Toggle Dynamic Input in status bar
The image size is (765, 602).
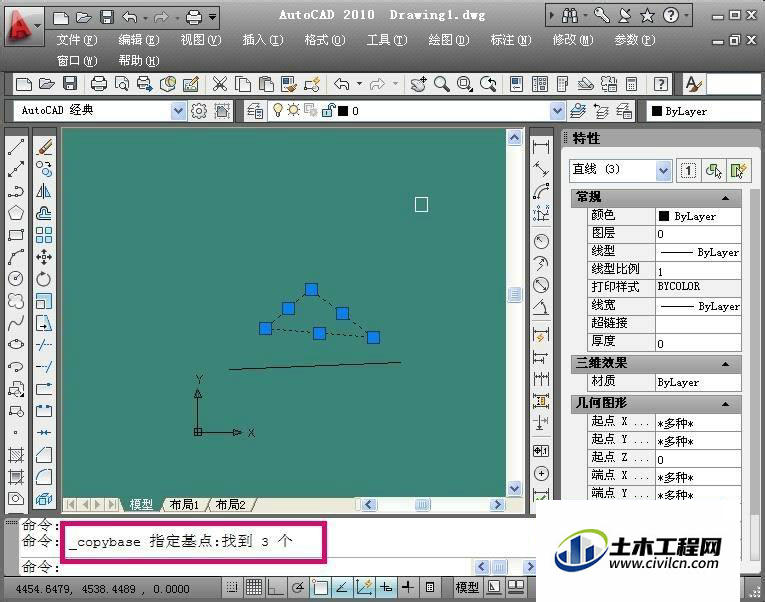(386, 588)
